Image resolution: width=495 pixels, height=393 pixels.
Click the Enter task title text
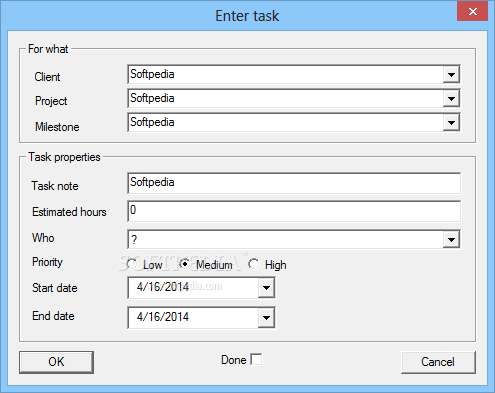click(x=247, y=16)
